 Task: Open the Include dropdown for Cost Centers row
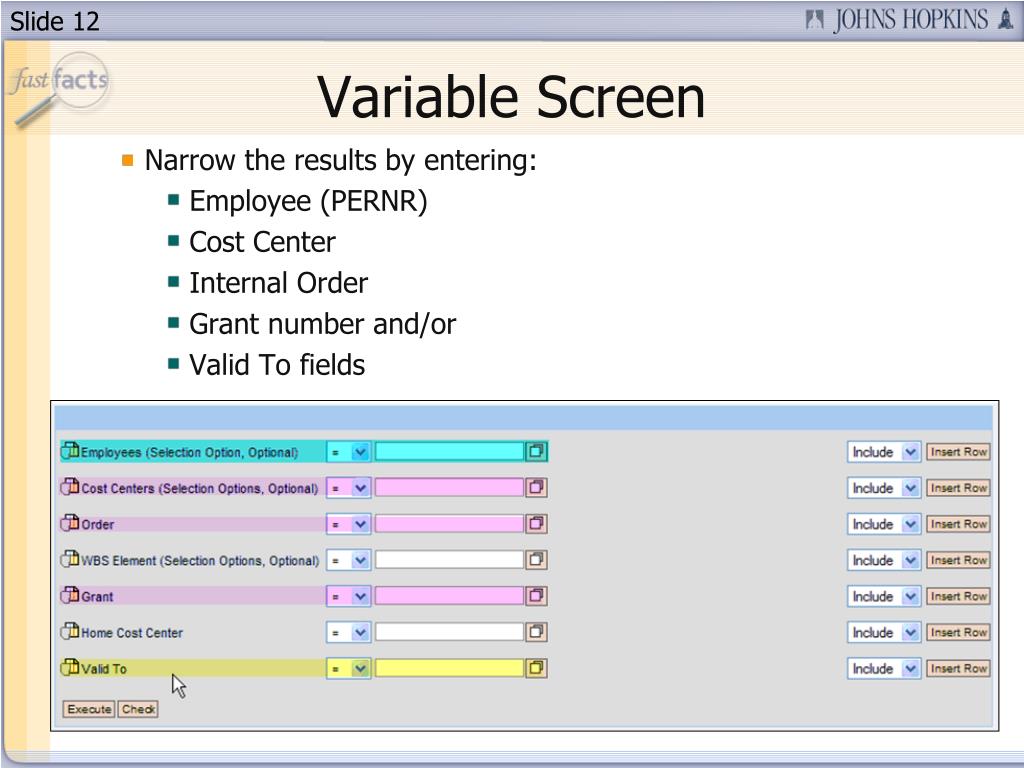point(884,488)
